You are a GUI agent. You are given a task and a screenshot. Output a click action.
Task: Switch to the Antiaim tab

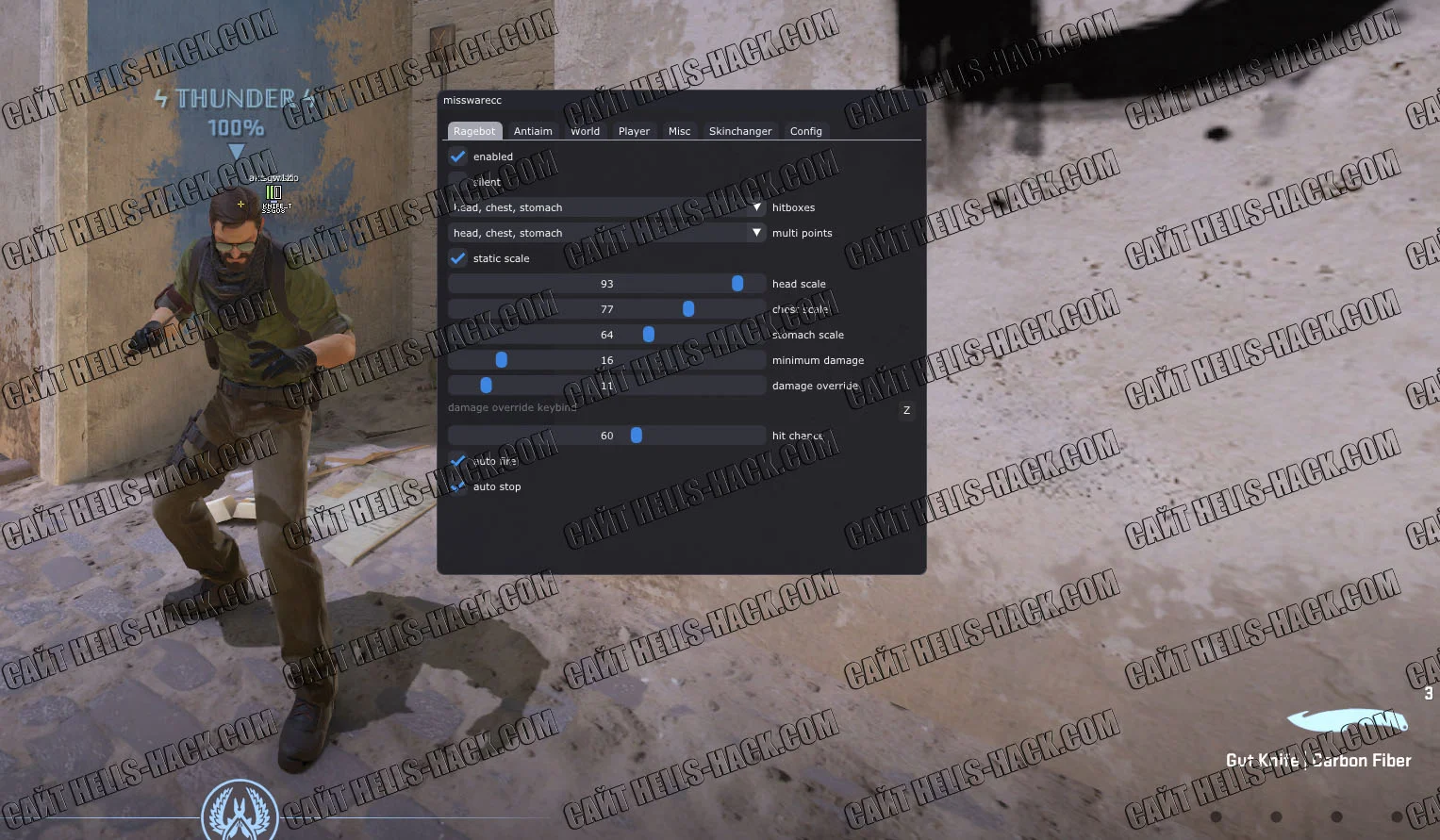pyautogui.click(x=533, y=131)
